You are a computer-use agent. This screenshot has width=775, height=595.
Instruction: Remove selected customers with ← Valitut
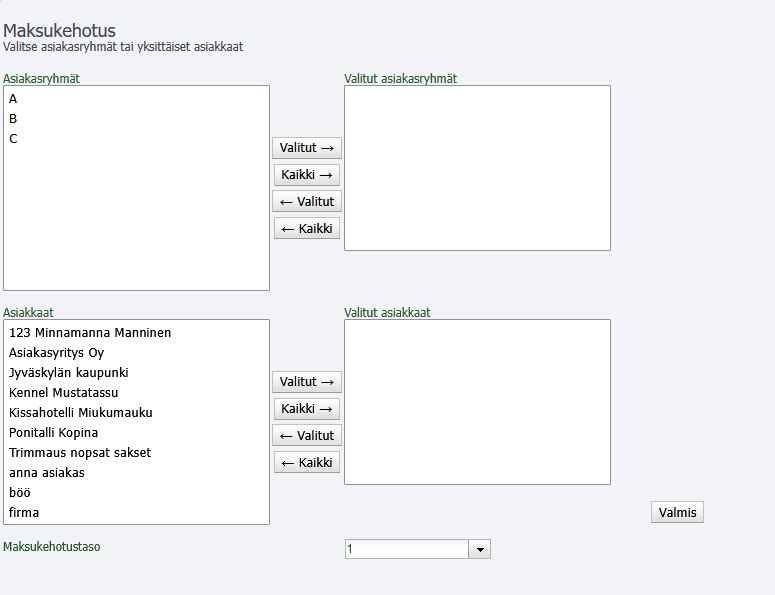tap(307, 436)
